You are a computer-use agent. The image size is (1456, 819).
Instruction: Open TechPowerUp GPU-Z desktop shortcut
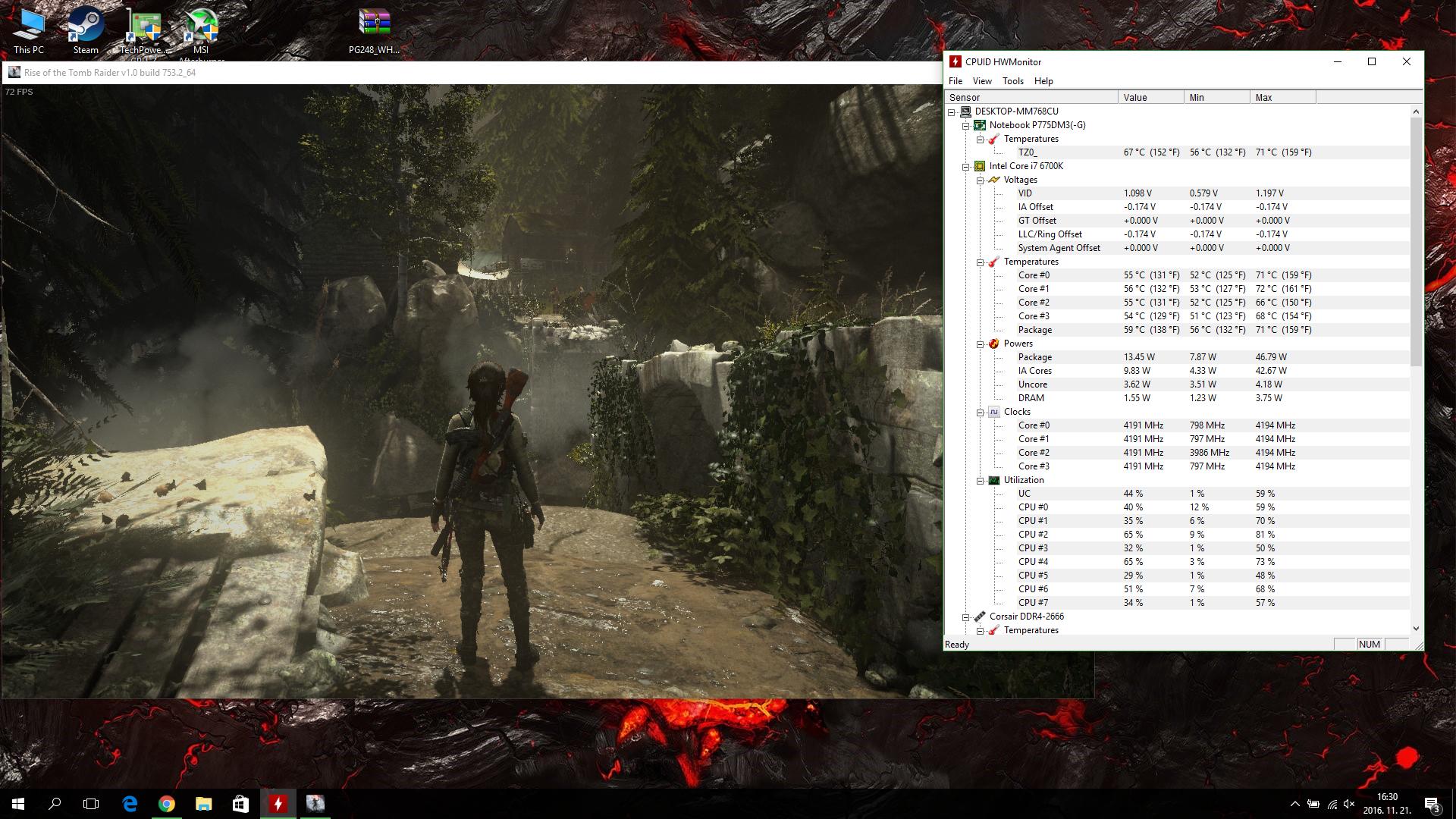pyautogui.click(x=143, y=33)
